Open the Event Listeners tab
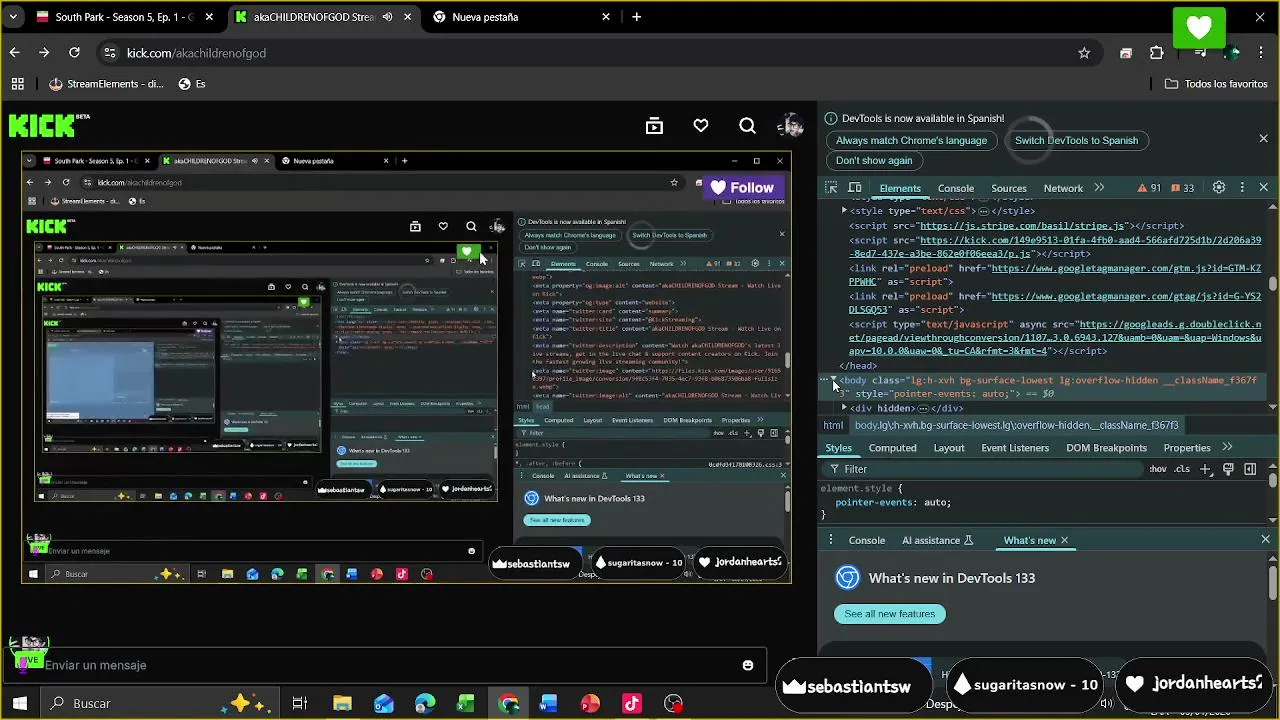The height and width of the screenshot is (720, 1280). point(1015,448)
